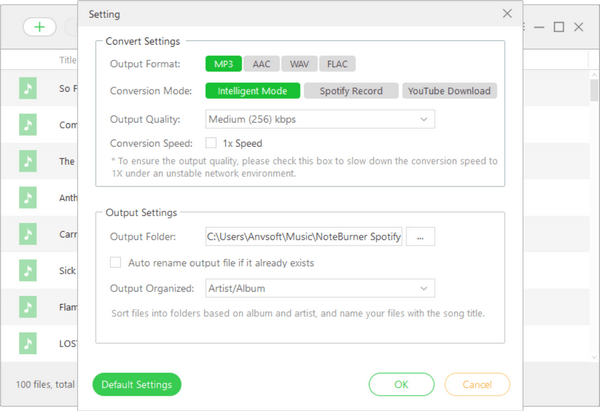Choose Spotify Record conversion mode
Image resolution: width=600 pixels, height=411 pixels.
click(x=351, y=91)
